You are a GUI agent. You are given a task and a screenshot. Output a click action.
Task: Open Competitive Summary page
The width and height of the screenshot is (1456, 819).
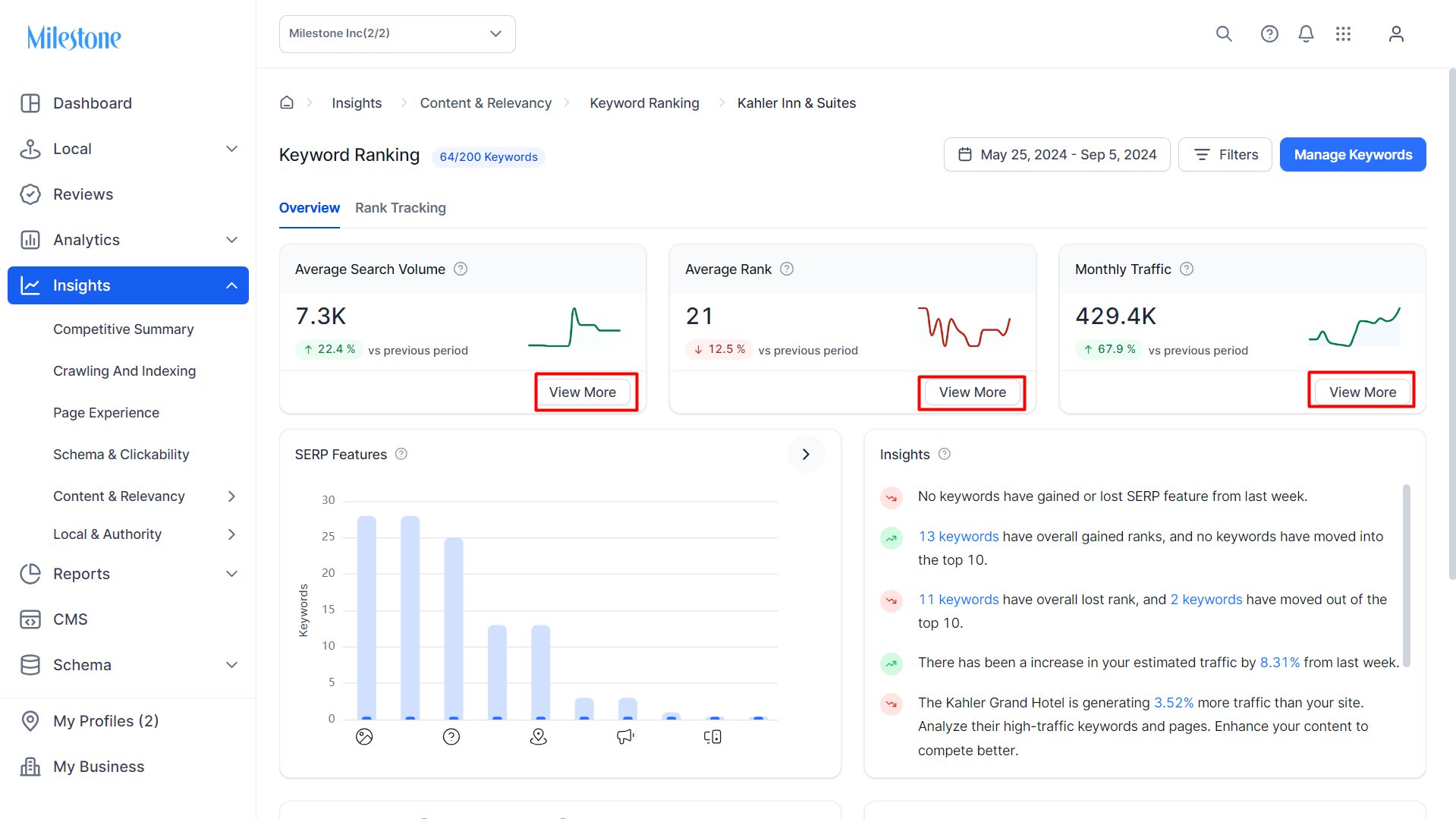tap(124, 329)
